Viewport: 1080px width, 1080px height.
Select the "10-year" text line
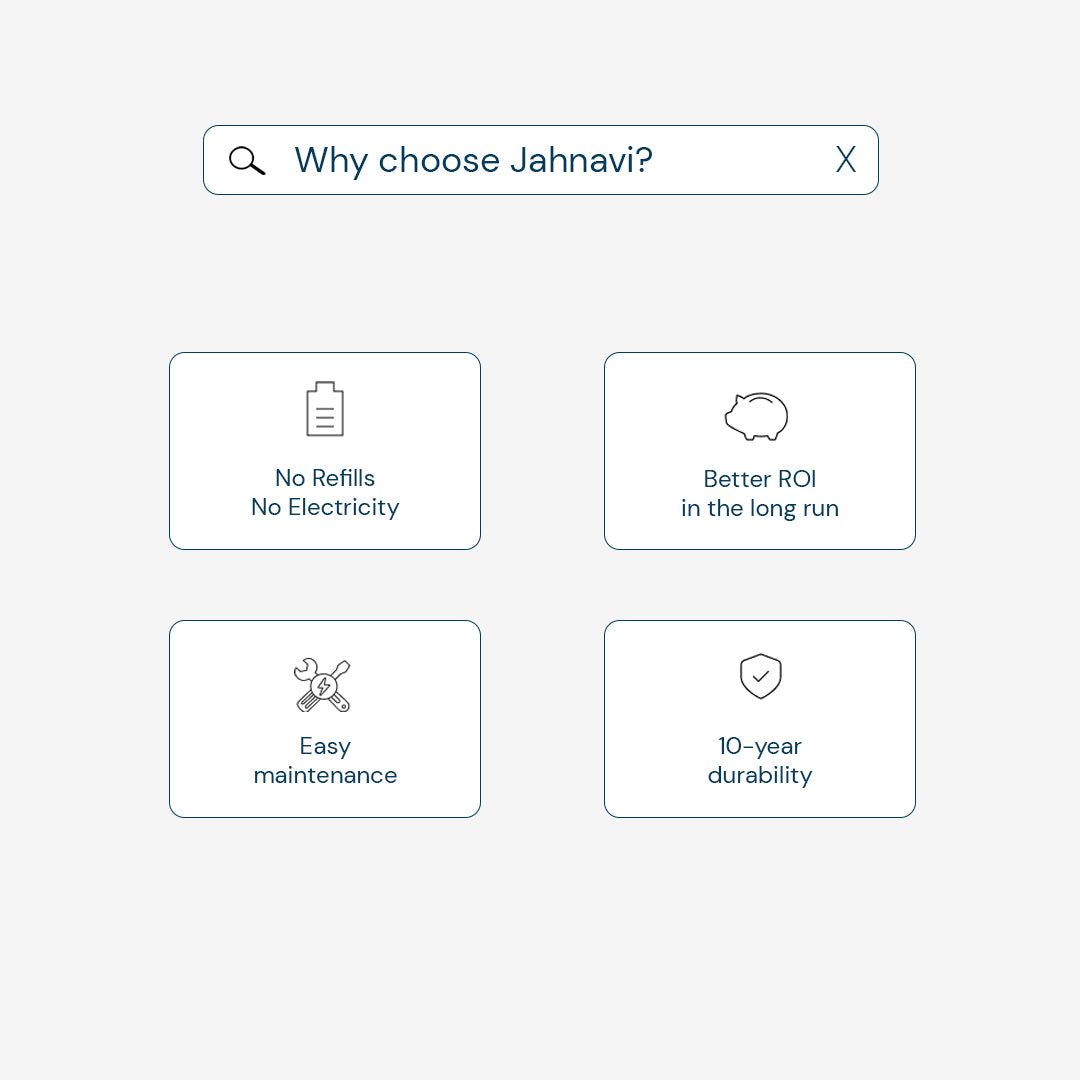(x=760, y=746)
